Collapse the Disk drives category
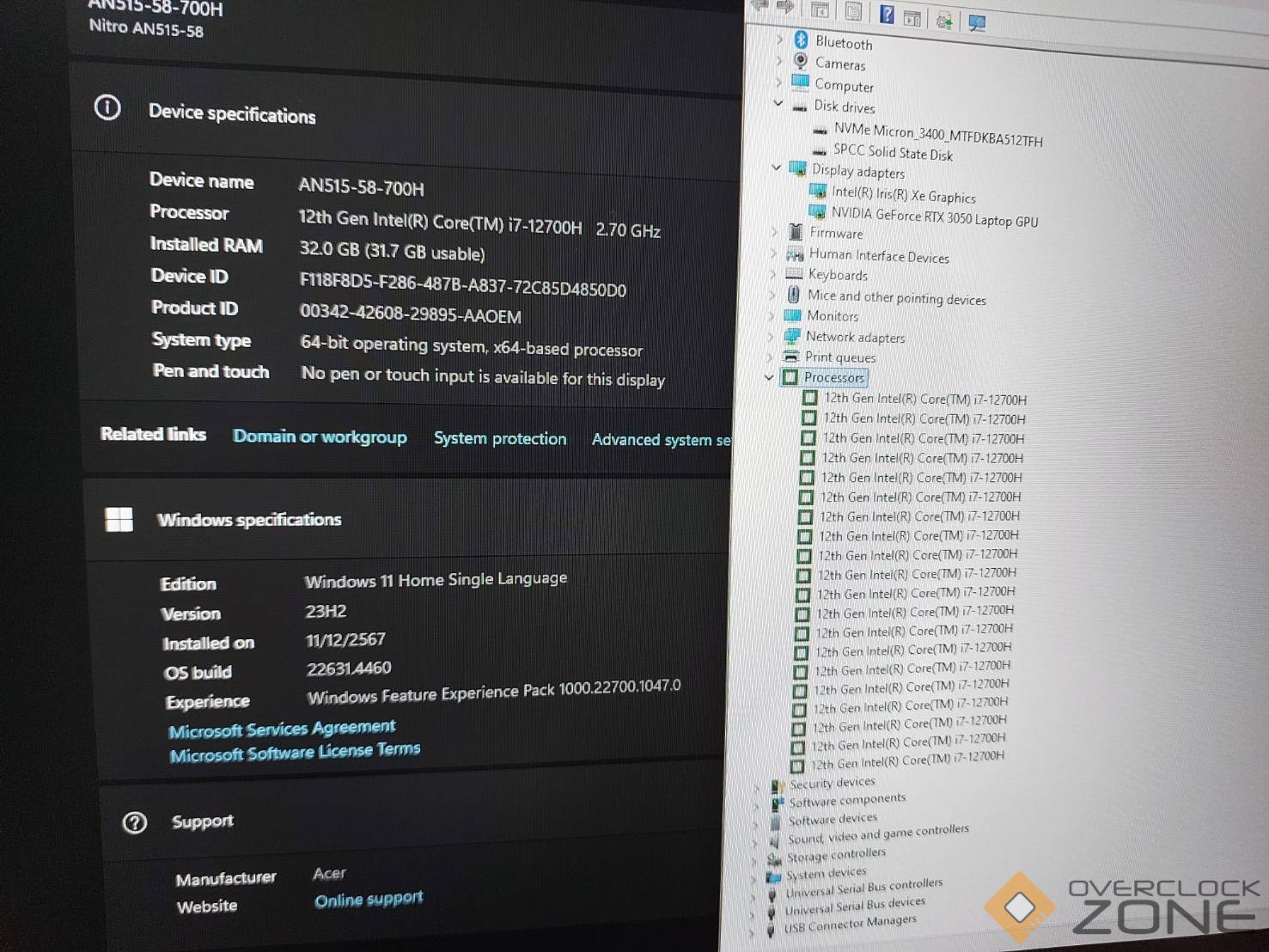The image size is (1269, 952). coord(778,103)
